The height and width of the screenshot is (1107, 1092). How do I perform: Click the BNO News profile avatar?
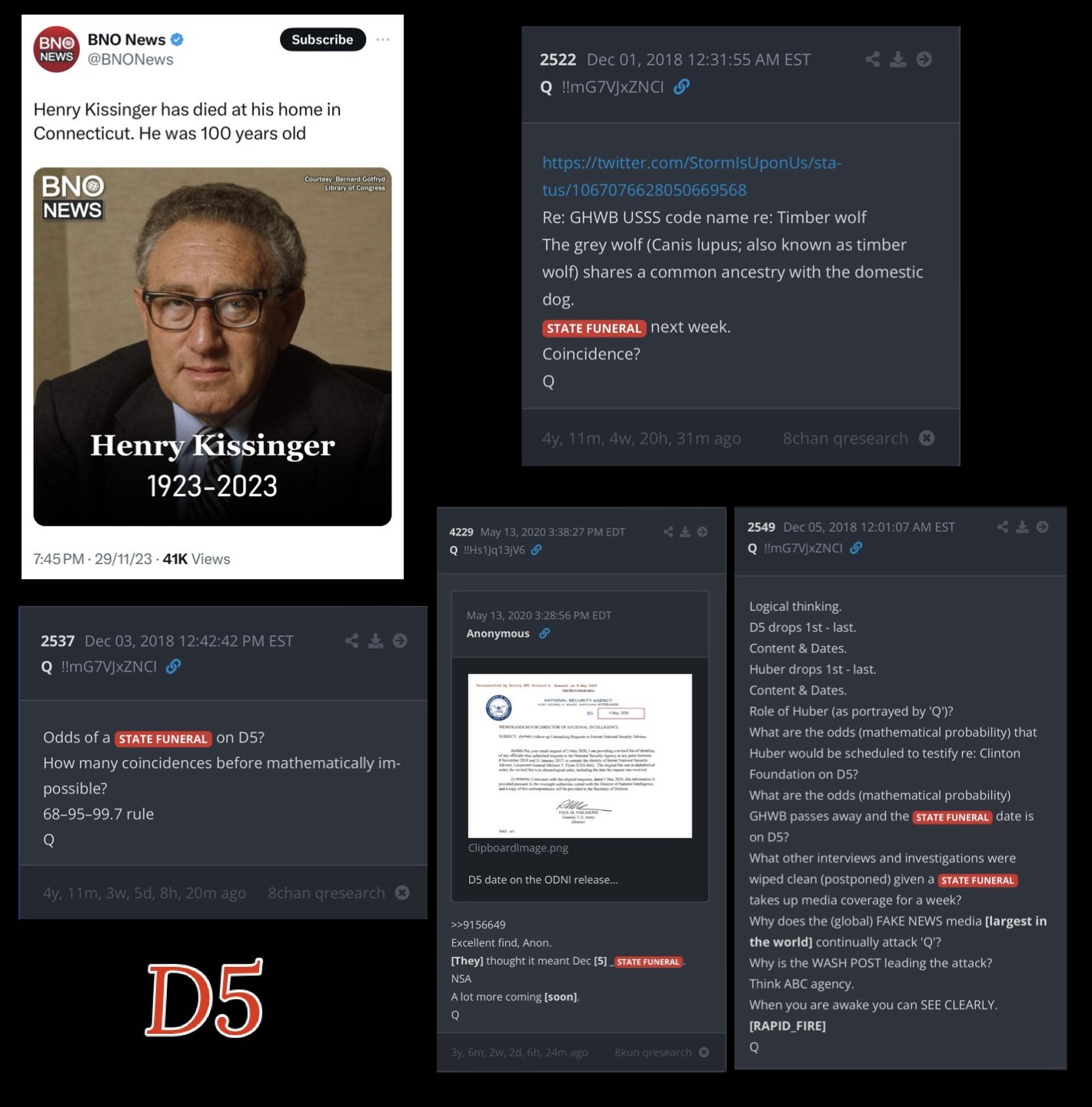point(56,48)
